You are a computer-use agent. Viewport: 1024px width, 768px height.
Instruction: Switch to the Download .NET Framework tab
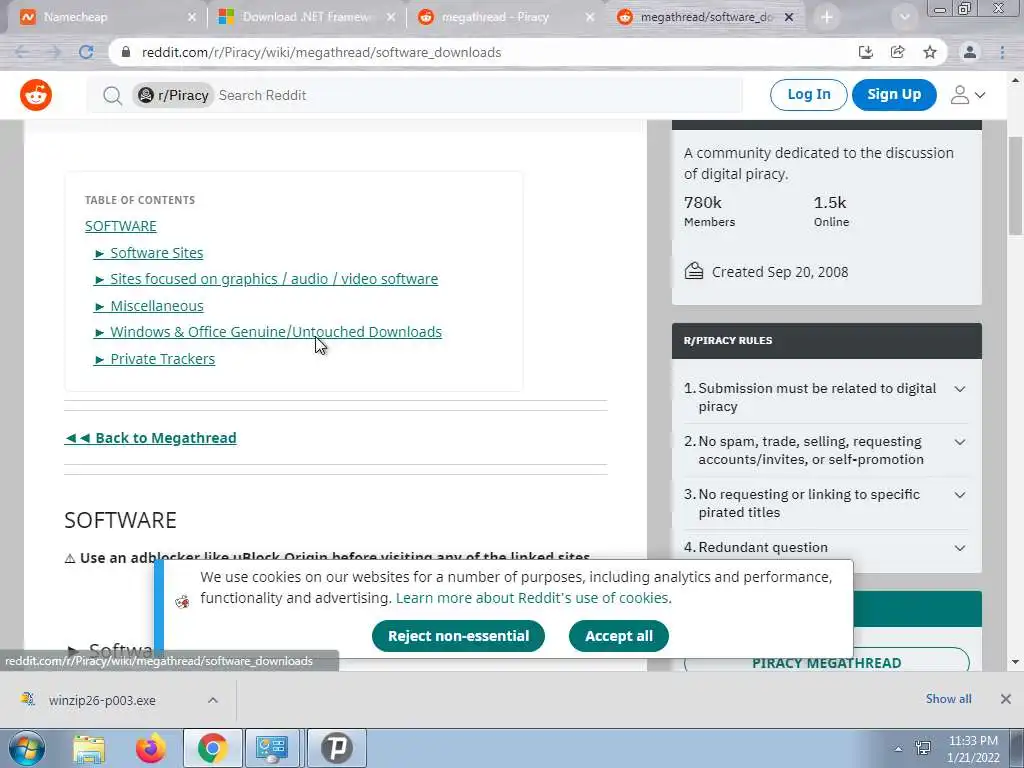pos(304,18)
